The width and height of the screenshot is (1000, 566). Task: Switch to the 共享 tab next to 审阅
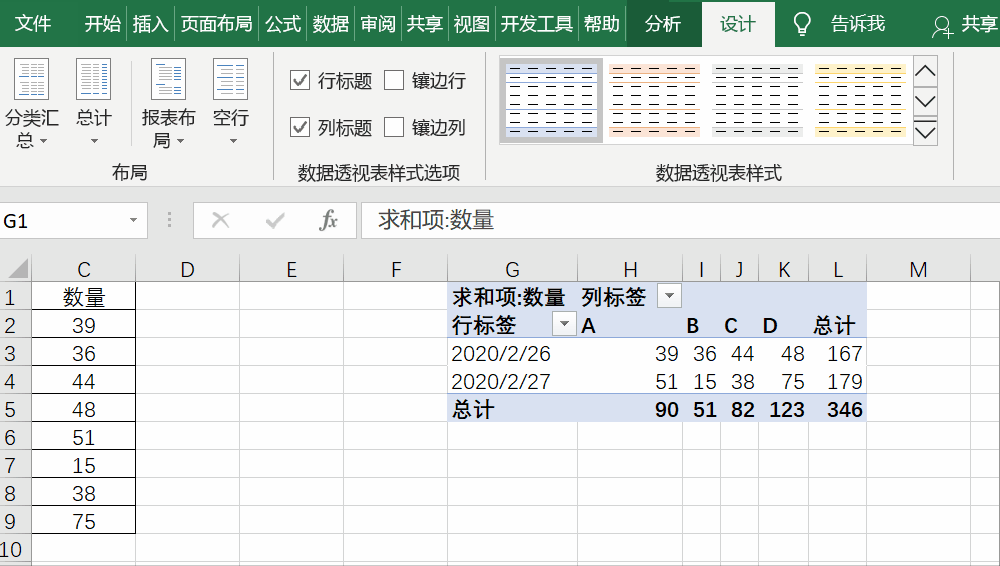[424, 24]
